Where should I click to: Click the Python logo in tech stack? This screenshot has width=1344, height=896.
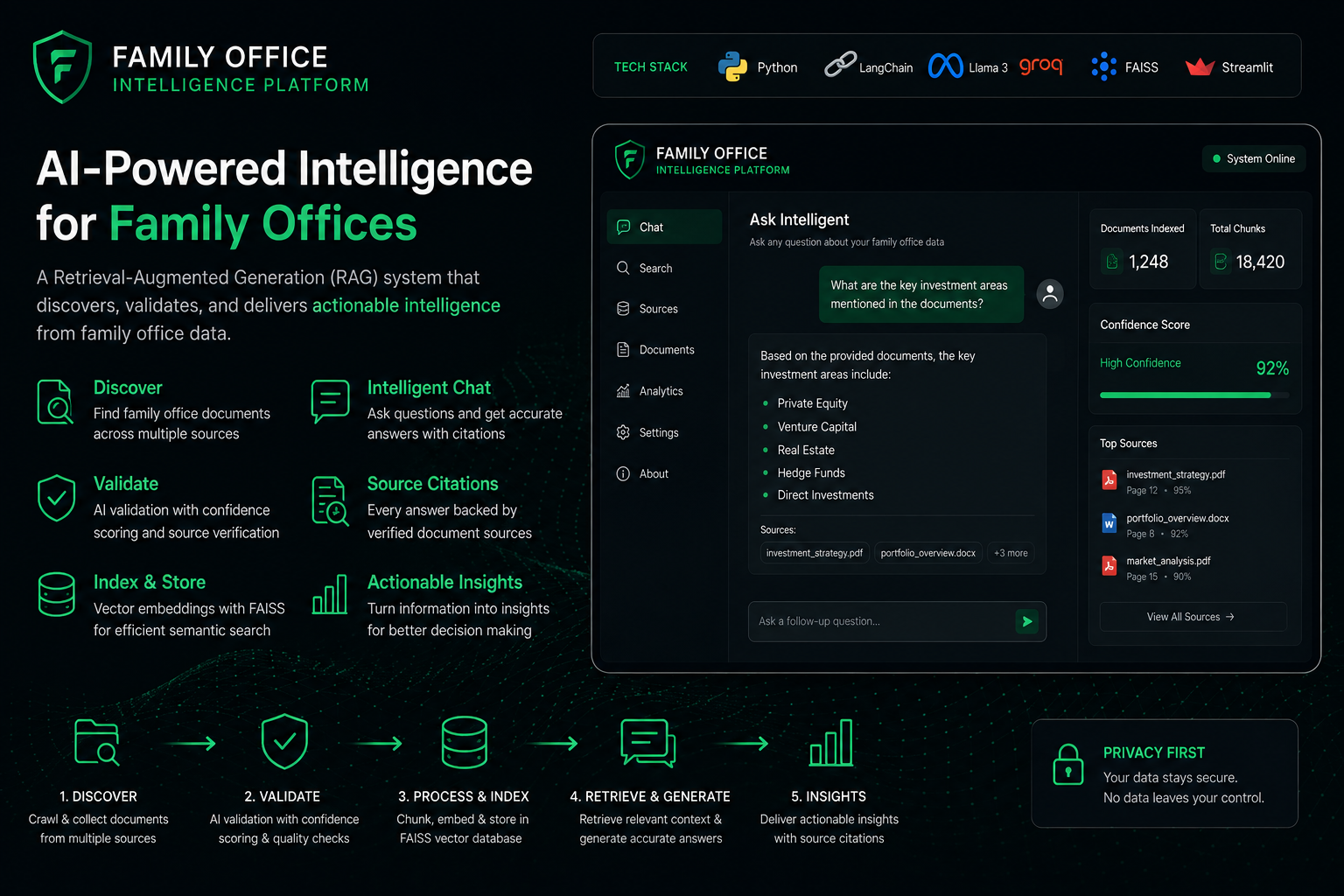coord(732,66)
